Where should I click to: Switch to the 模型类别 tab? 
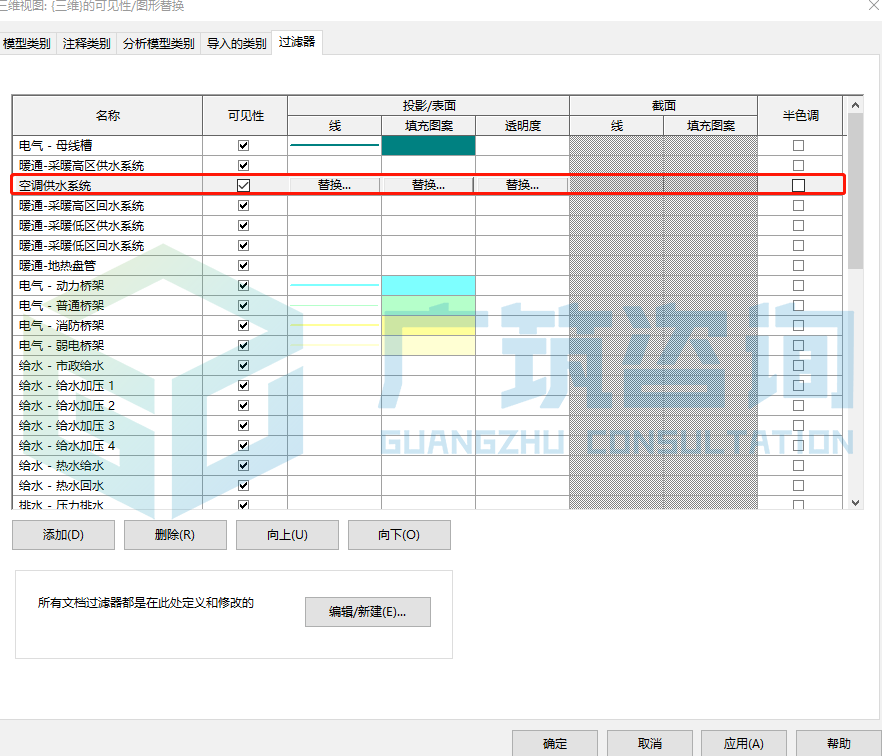pyautogui.click(x=26, y=43)
